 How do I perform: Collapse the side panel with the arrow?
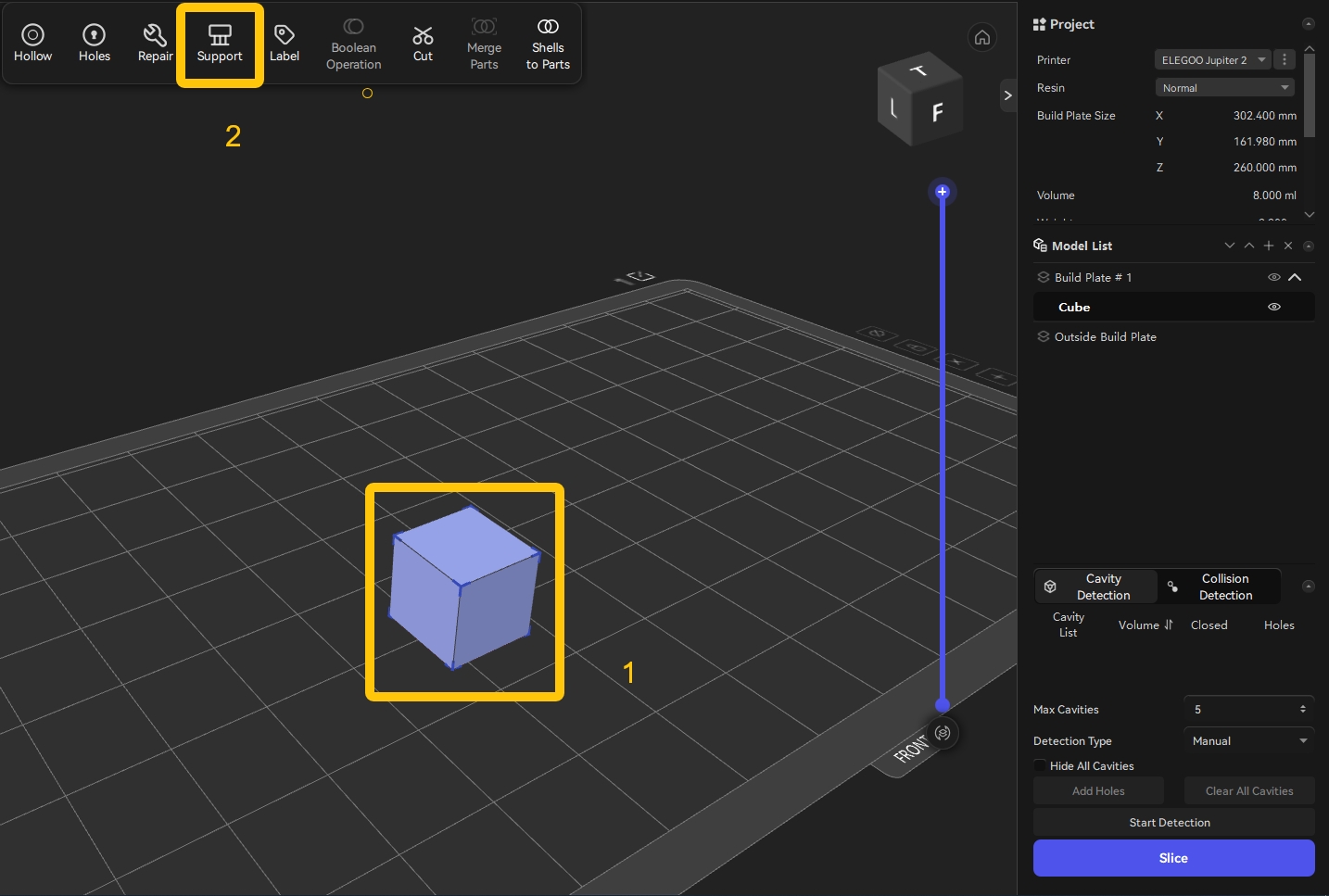1007,95
